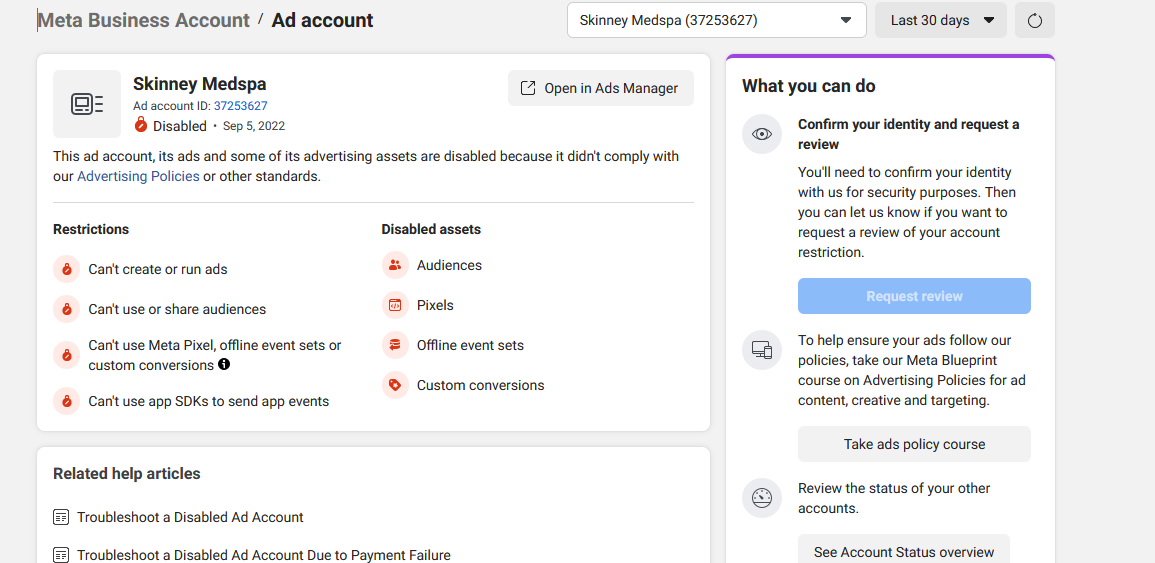Open the Skinney Medspa account dropdown
The height and width of the screenshot is (563, 1155).
point(717,21)
